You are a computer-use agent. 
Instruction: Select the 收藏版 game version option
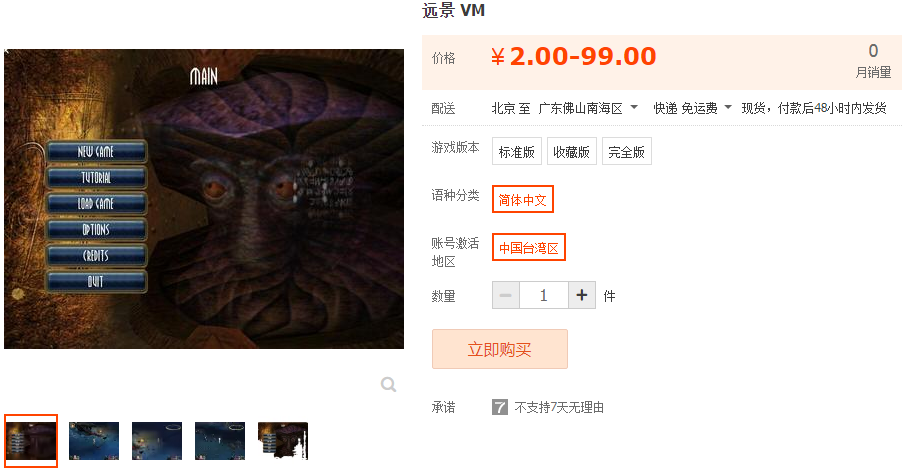pos(572,151)
